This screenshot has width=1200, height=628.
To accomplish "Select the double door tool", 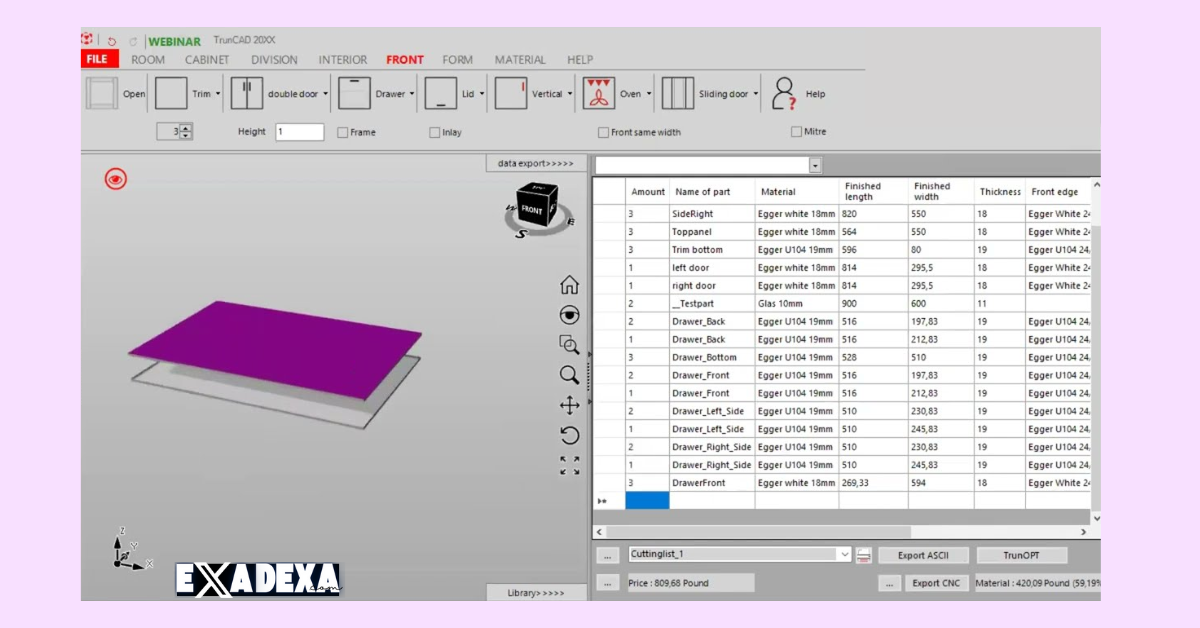I will pos(247,92).
